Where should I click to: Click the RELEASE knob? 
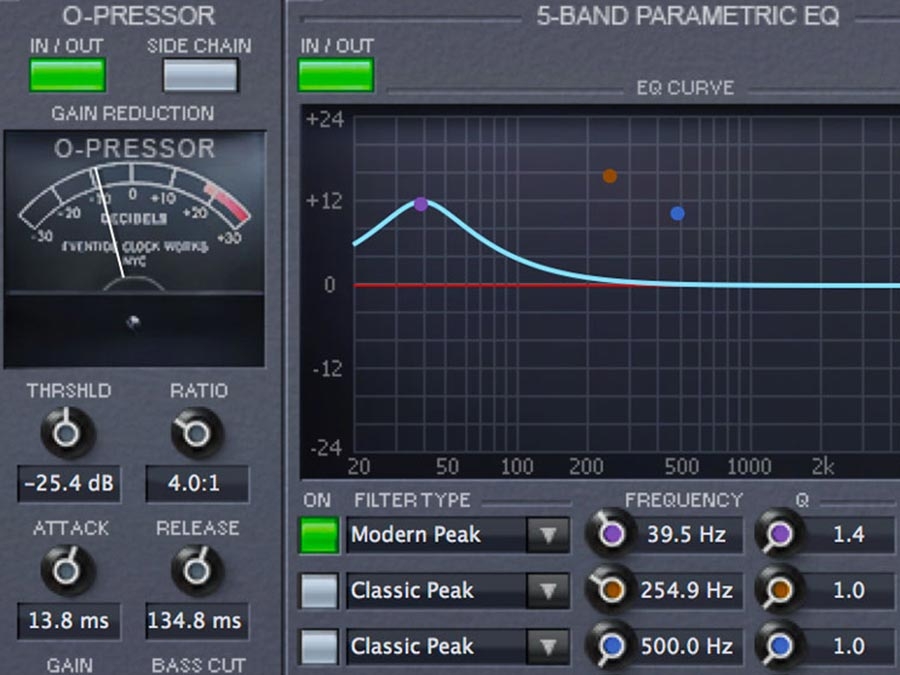(197, 571)
